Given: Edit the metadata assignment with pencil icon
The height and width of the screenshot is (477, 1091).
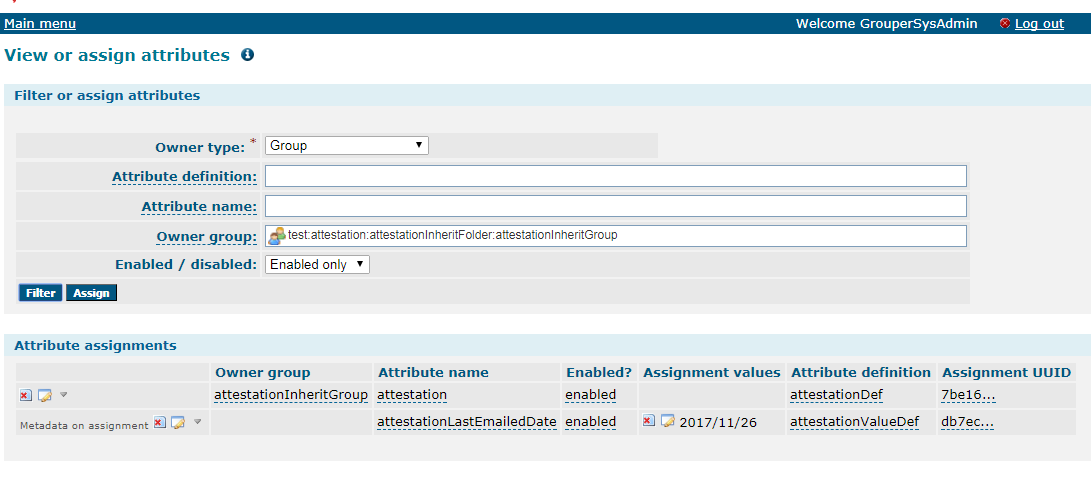Looking at the screenshot, I should (x=178, y=423).
